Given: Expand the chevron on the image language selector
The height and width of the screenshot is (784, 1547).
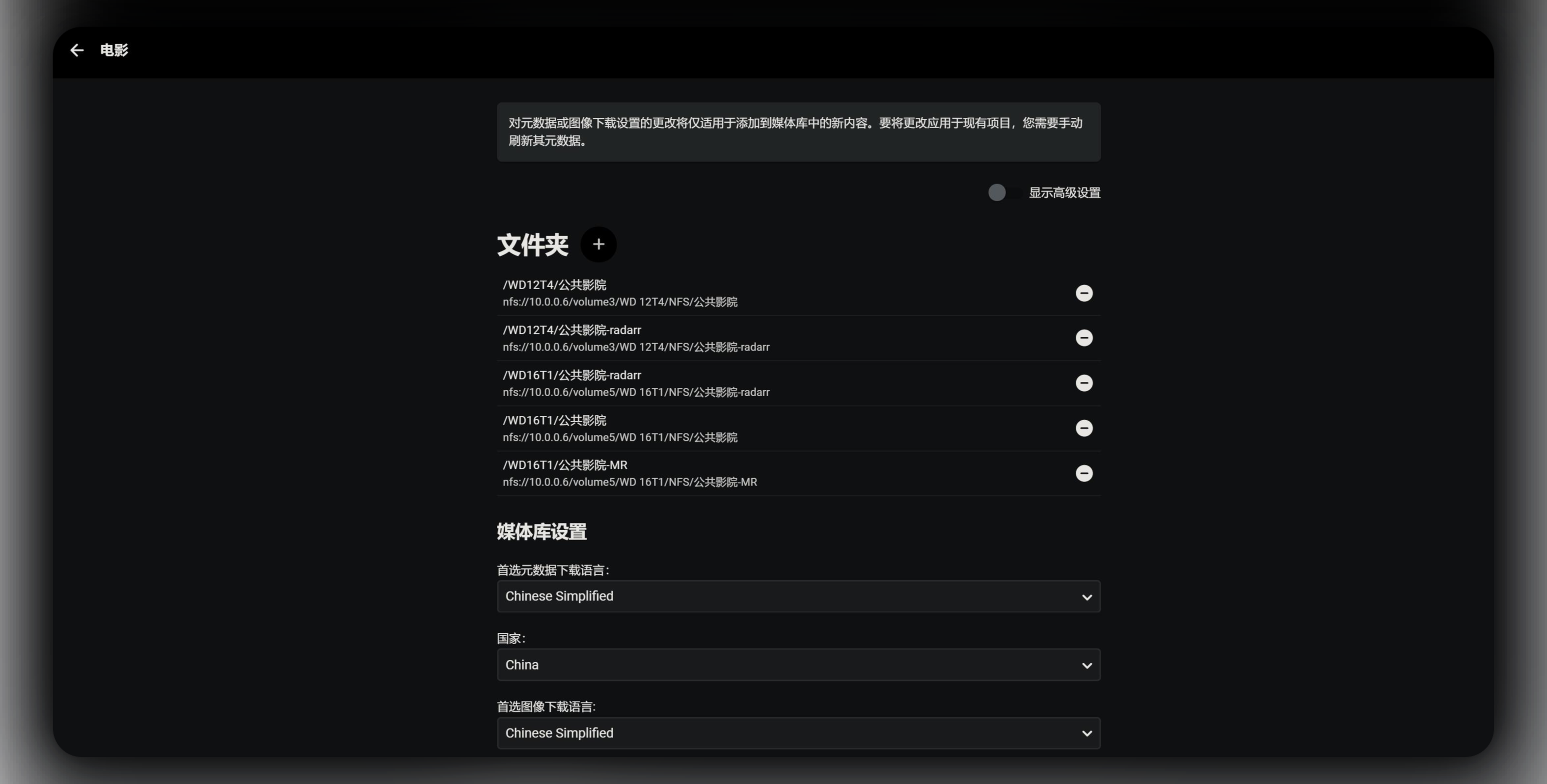Looking at the screenshot, I should click(x=1087, y=733).
